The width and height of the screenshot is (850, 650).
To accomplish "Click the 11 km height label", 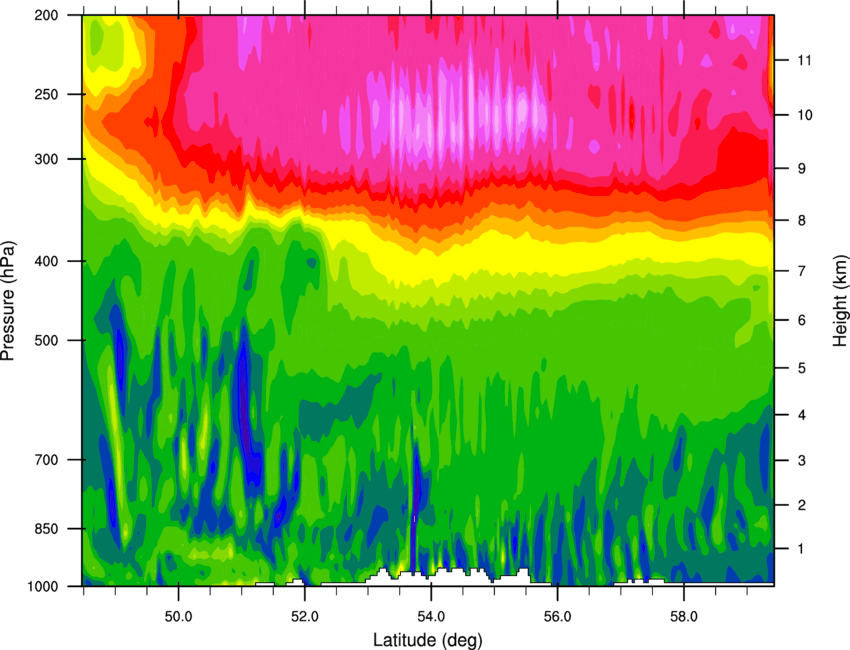I will 805,60.
